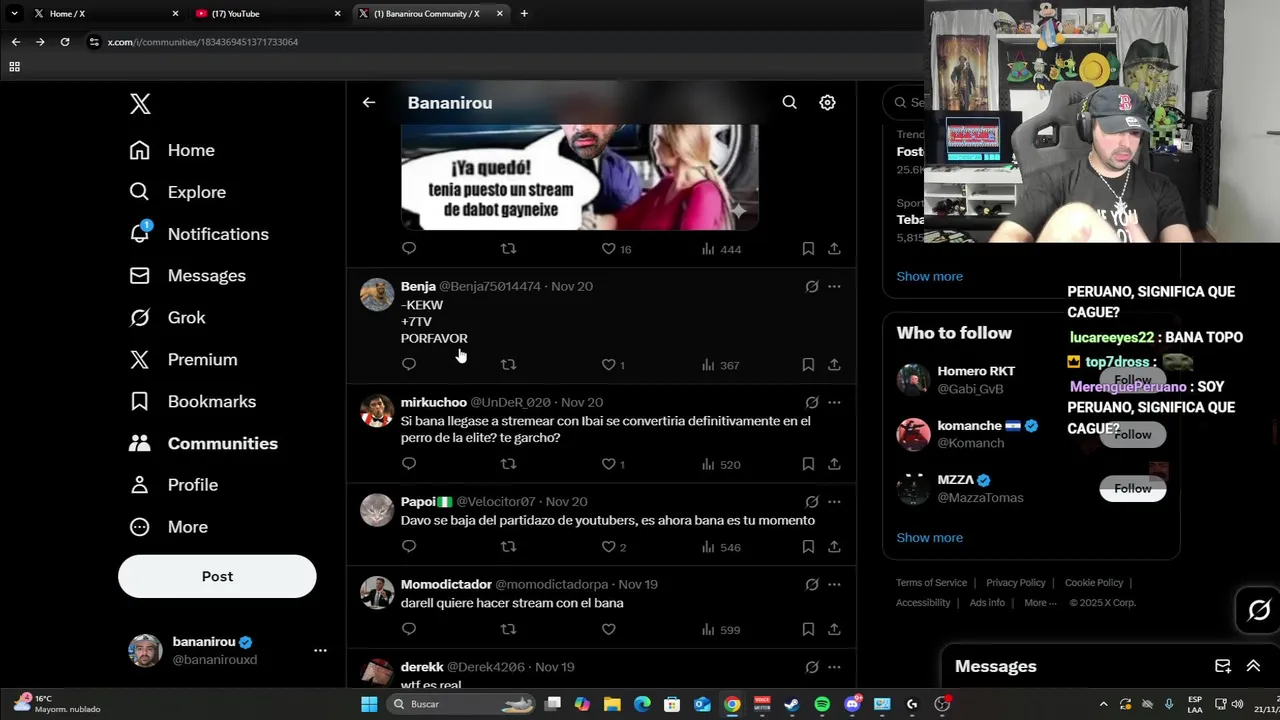Open the tab list dropdown in Chrome
Viewport: 1280px width, 720px height.
coord(14,13)
